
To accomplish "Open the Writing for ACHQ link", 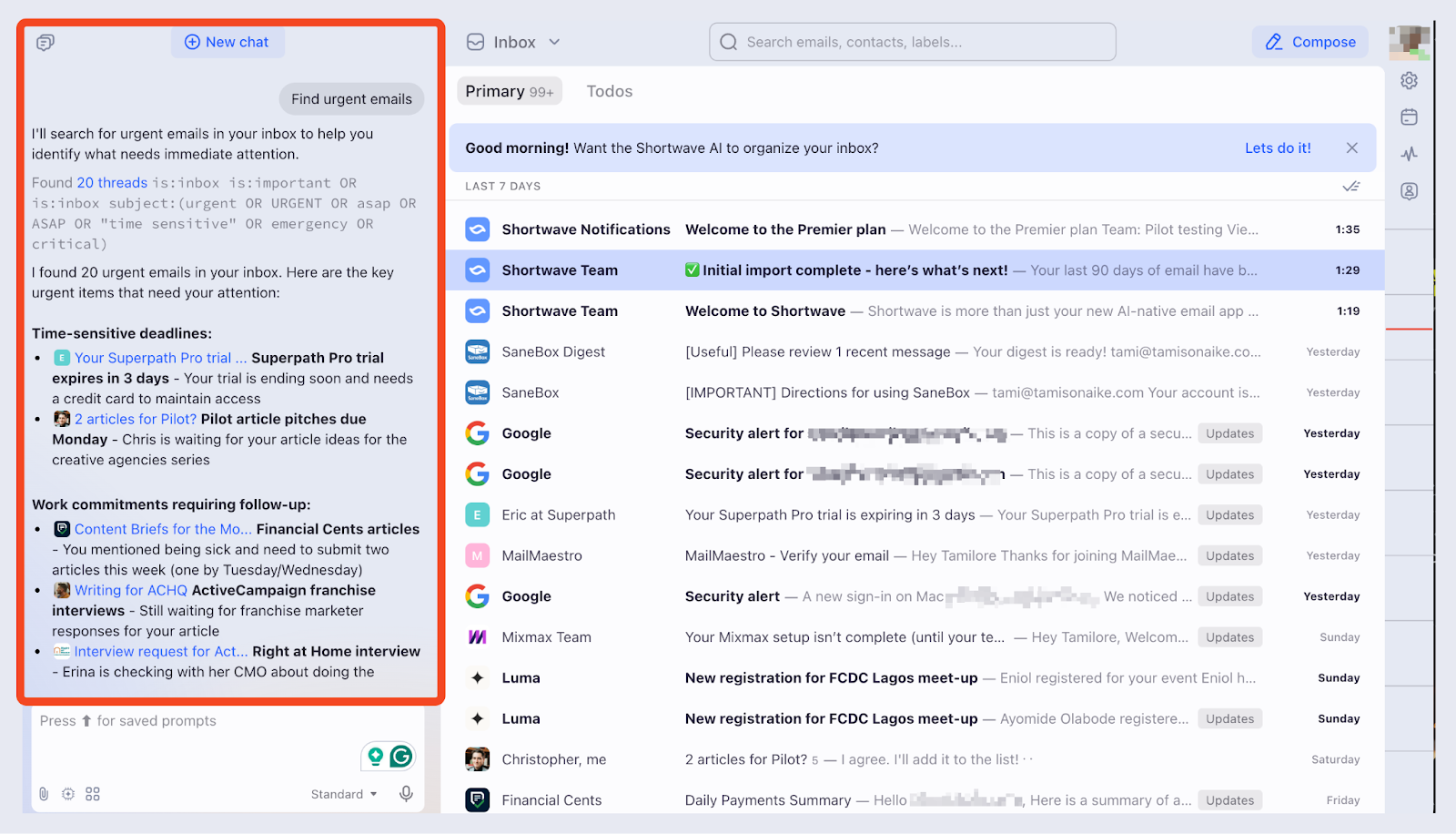I will click(x=131, y=590).
